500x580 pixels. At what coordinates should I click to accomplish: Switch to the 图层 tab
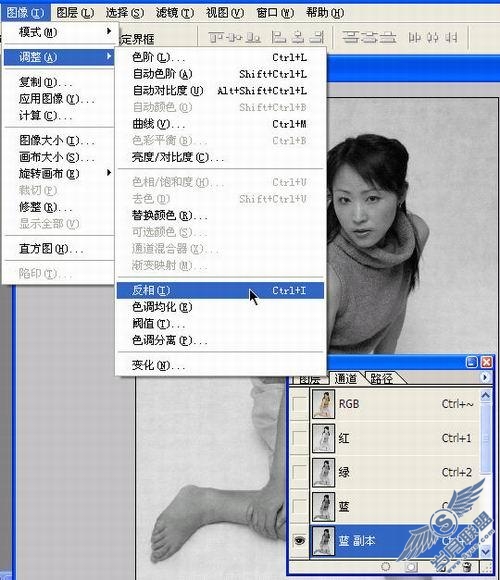(x=310, y=379)
